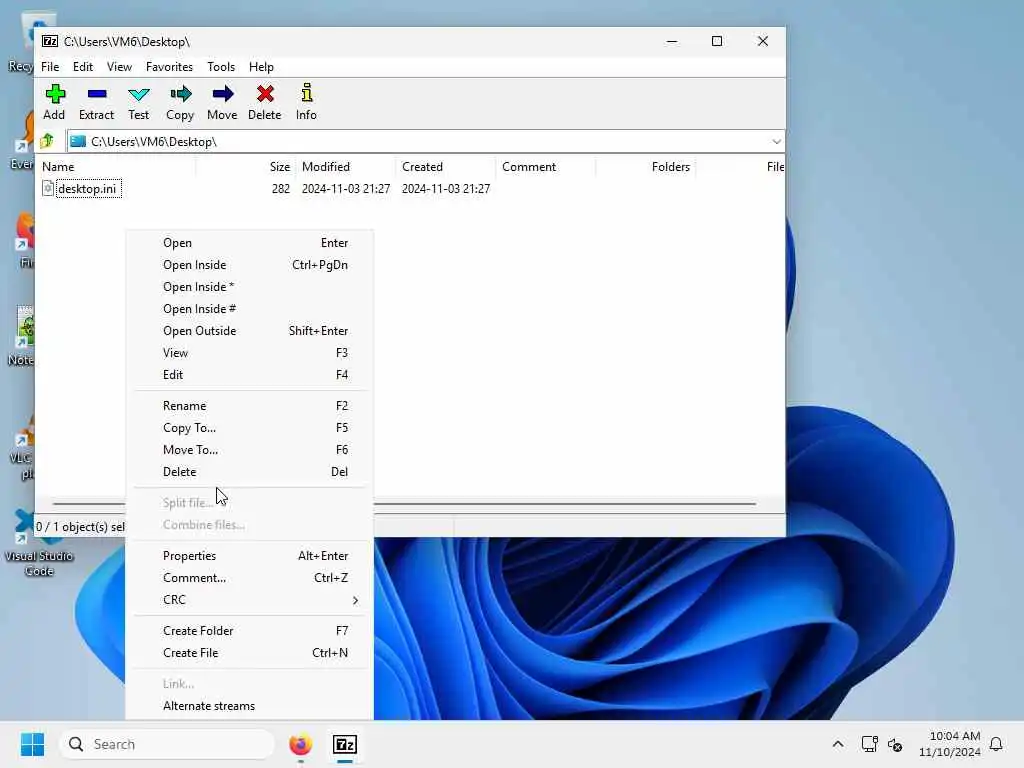Screen dimensions: 1024x768
Task: Select Comment... menu entry
Action: point(249,578)
